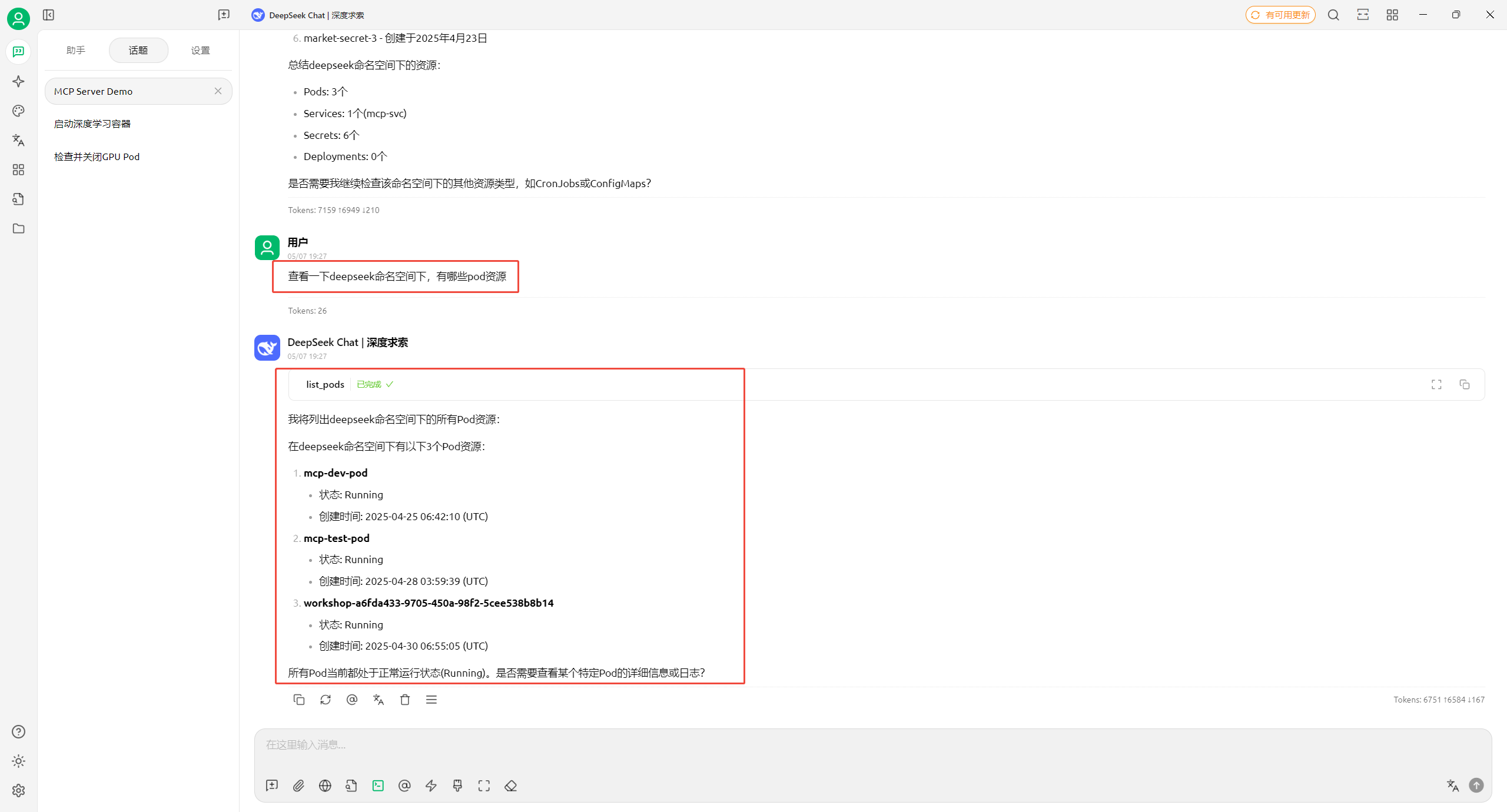This screenshot has width=1507, height=812.
Task: Open quick phrases lightning icon
Action: [431, 786]
